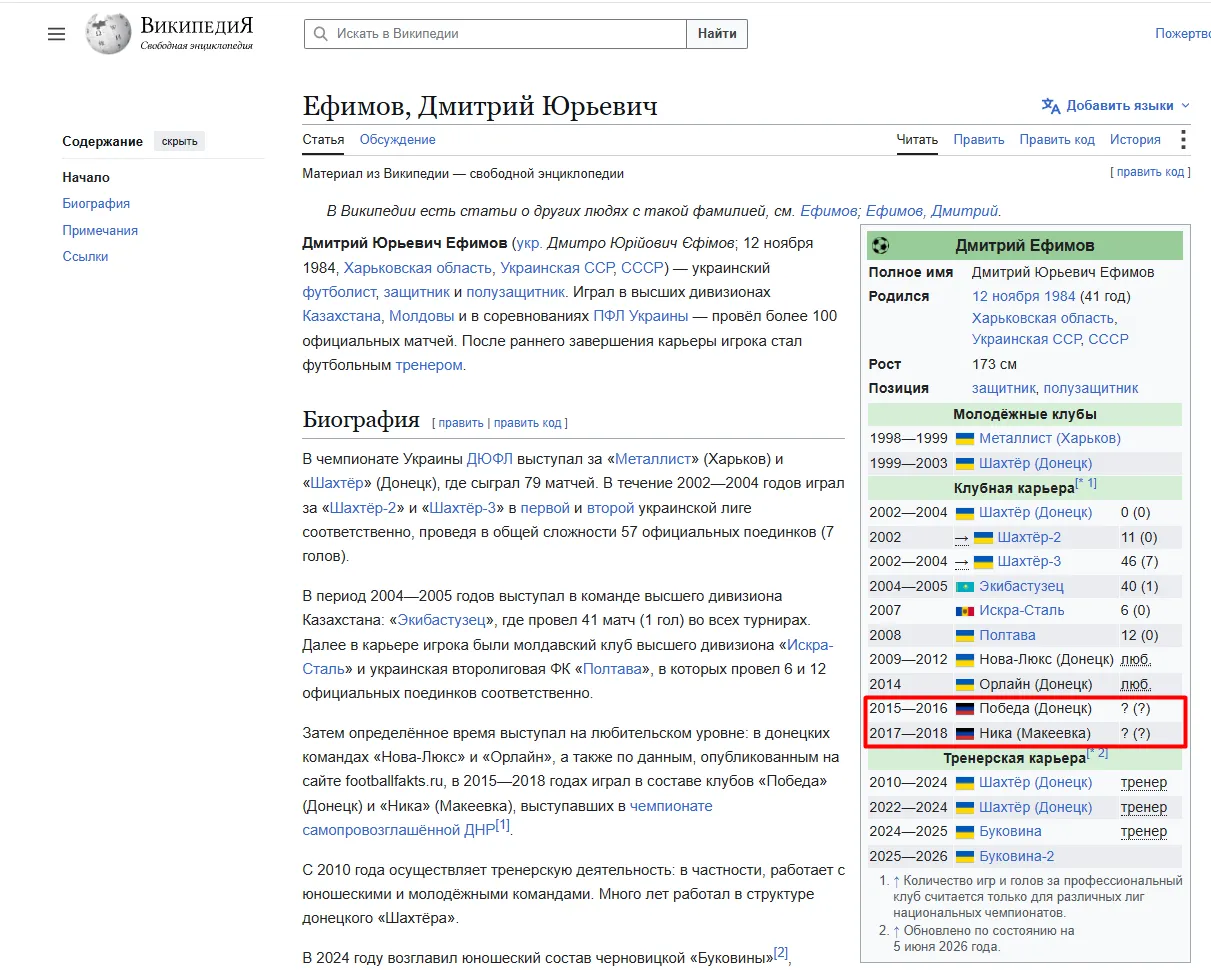Viewport: 1211px width, 970px height.
Task: Open the ПФЛ Украины link
Action: click(641, 316)
